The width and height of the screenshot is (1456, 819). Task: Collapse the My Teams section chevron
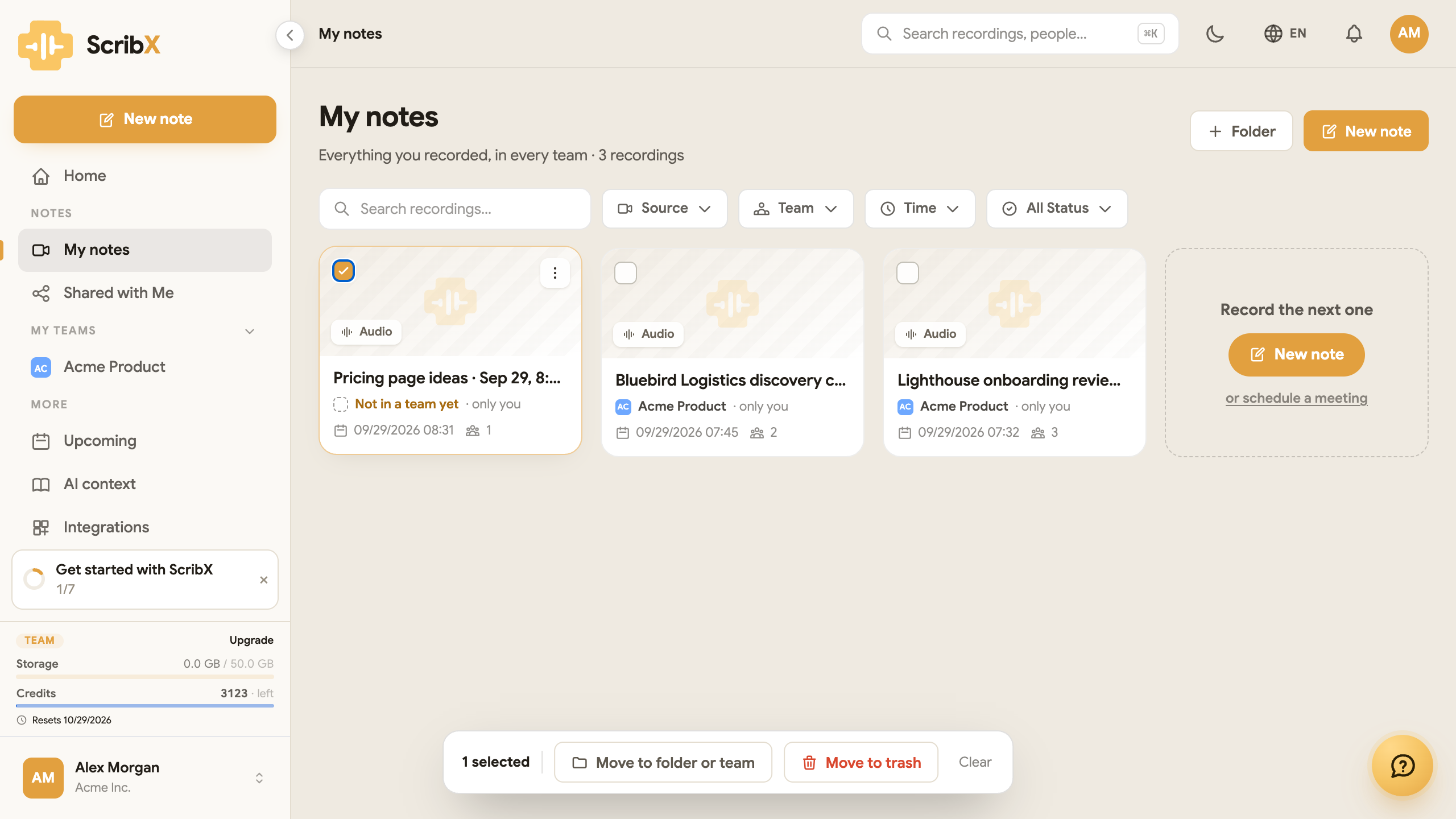click(249, 331)
